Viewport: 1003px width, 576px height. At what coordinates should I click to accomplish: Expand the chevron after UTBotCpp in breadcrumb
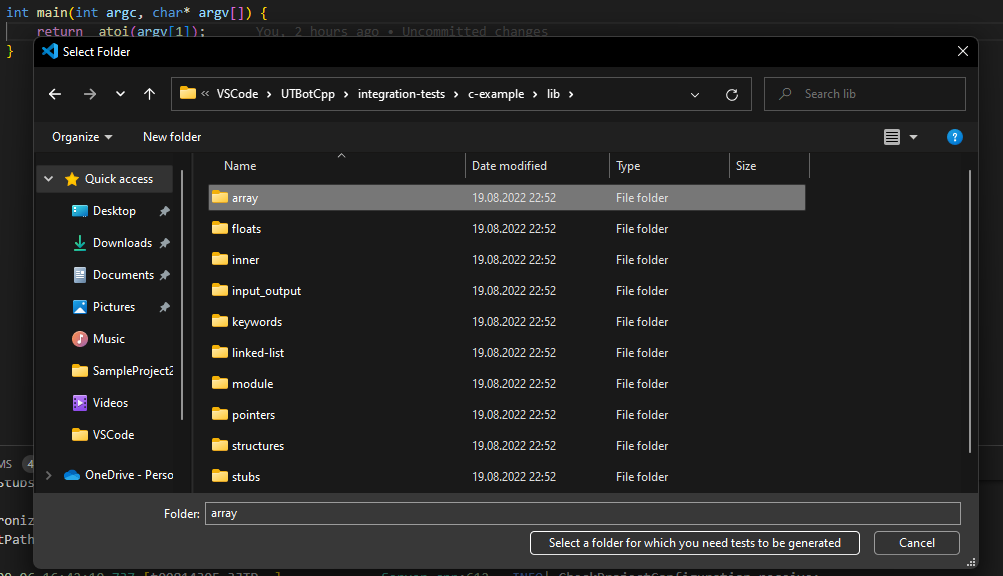[x=346, y=94]
